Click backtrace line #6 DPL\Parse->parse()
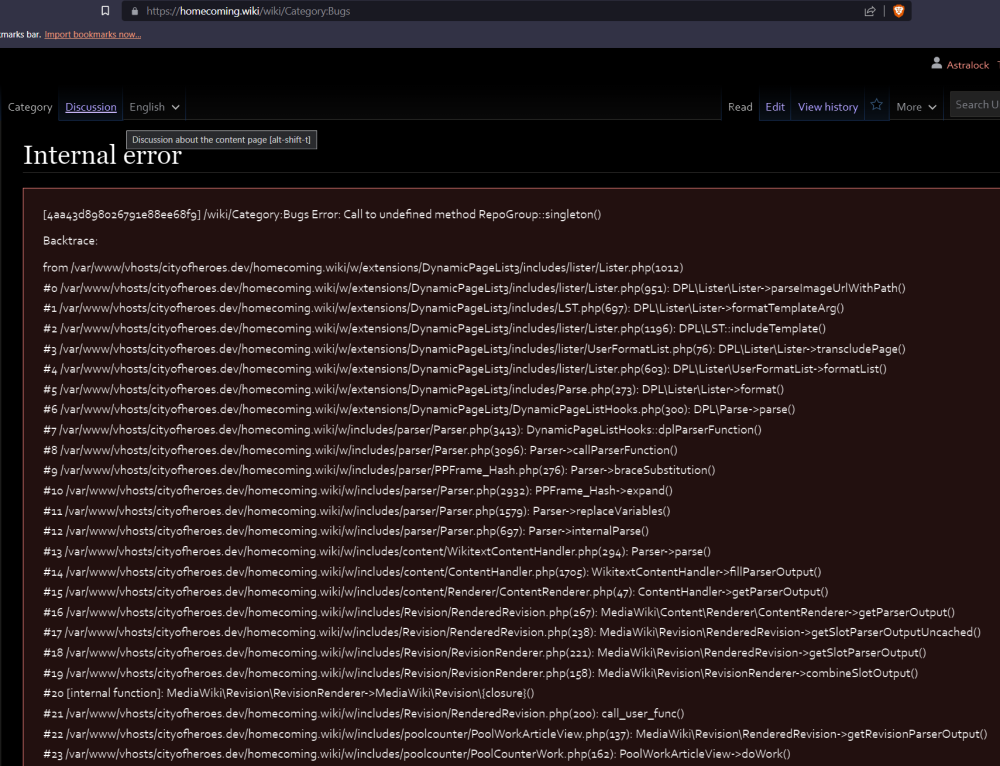The image size is (1000, 766). 419,409
